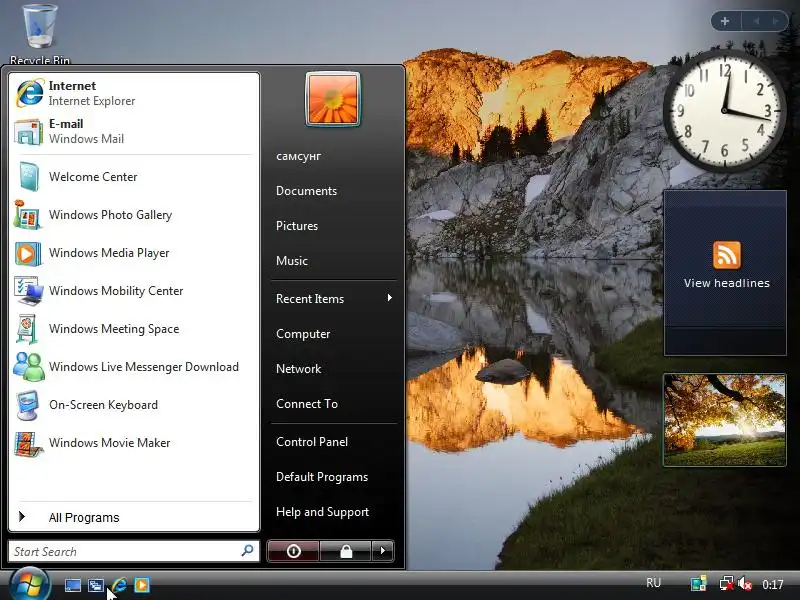800x600 pixels.
Task: Open Windows Live Messenger Download icon
Action: [29, 367]
